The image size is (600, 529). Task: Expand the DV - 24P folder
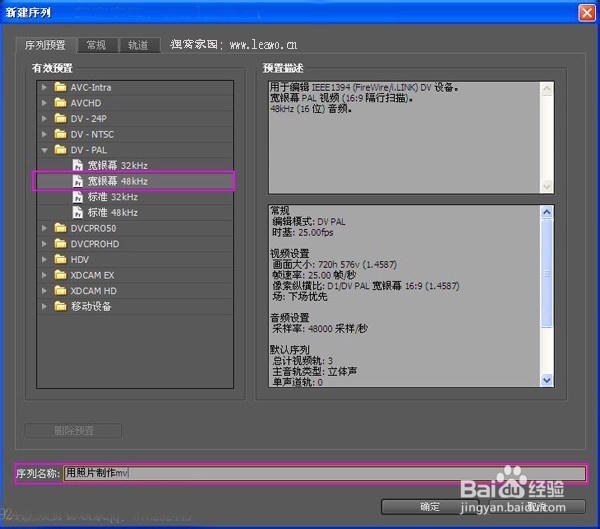click(x=44, y=119)
